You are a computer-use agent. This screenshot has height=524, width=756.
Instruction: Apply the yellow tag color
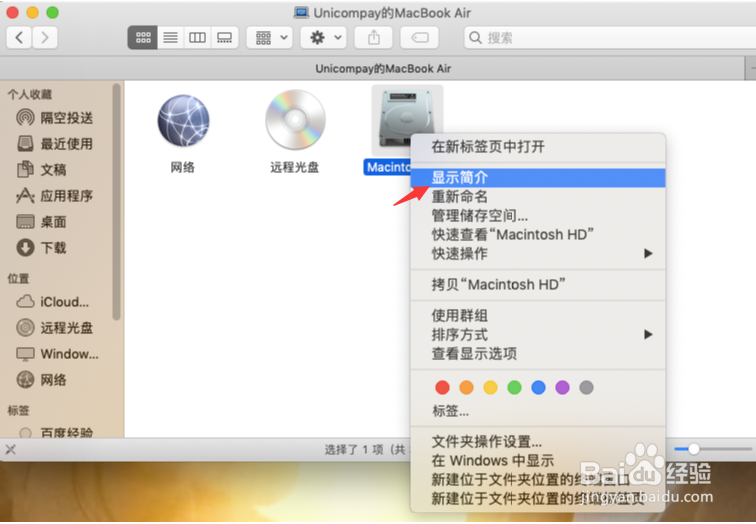click(x=490, y=387)
